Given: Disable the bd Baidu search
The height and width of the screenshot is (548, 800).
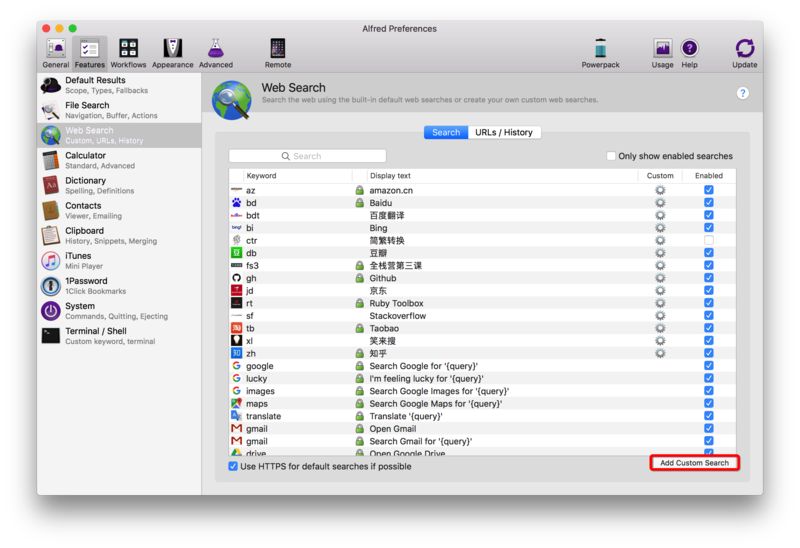Looking at the screenshot, I should pos(709,203).
